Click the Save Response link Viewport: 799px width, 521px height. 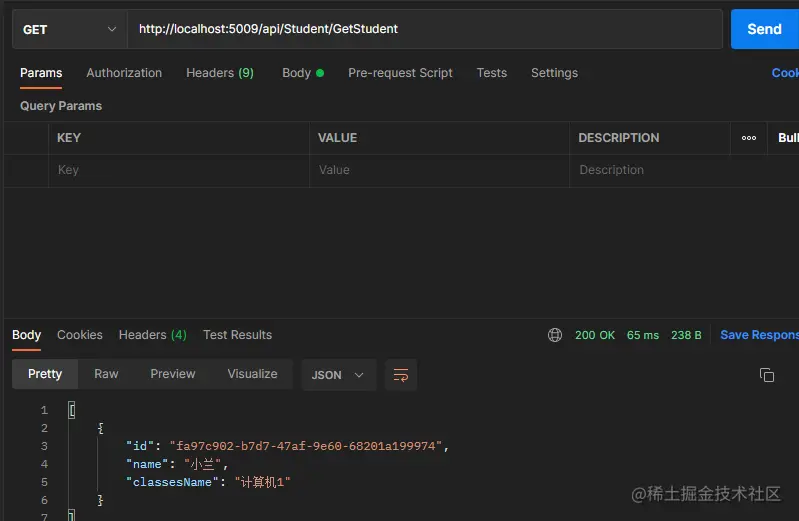(759, 335)
